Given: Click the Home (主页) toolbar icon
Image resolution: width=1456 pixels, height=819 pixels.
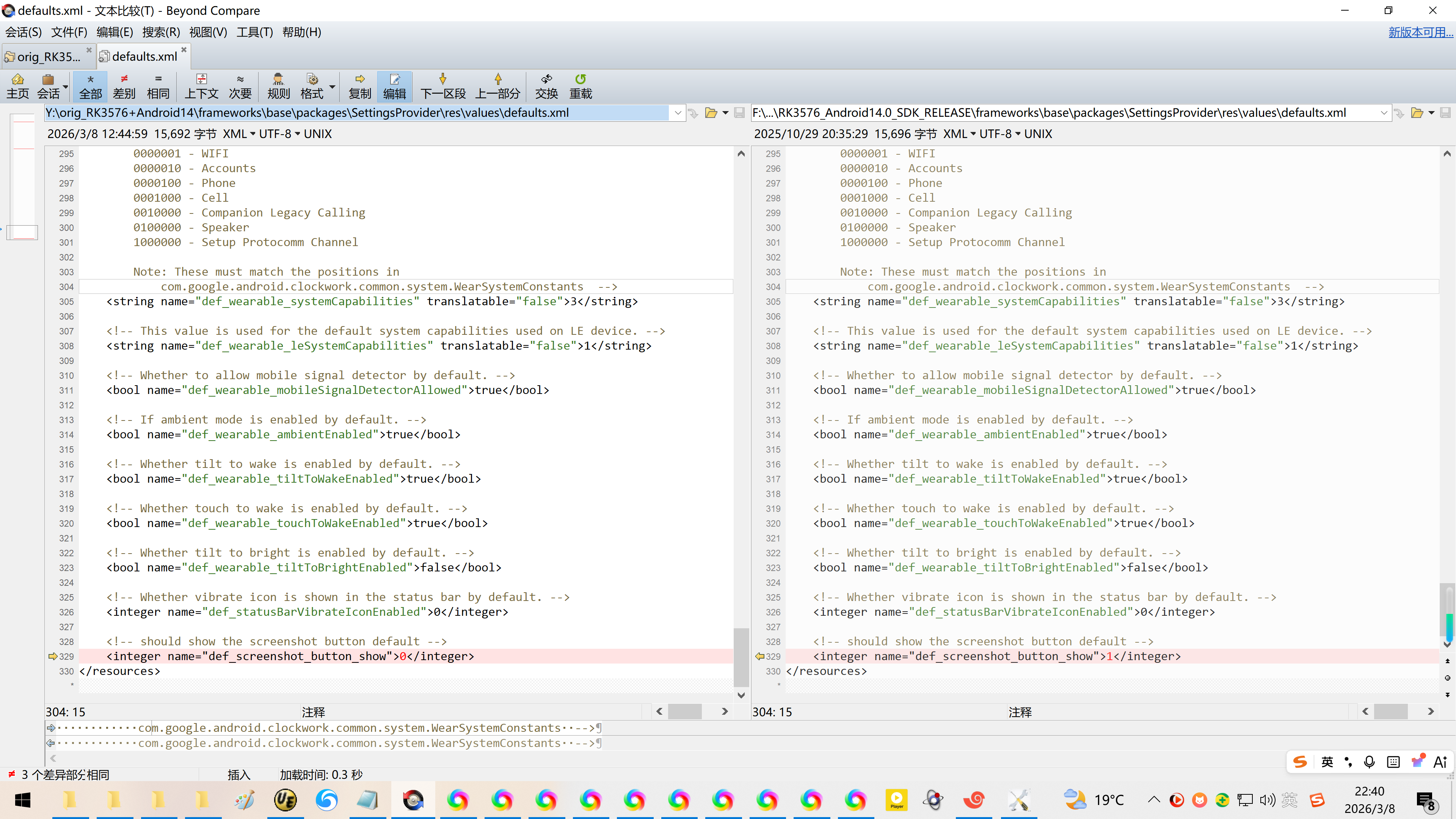Looking at the screenshot, I should click(17, 86).
